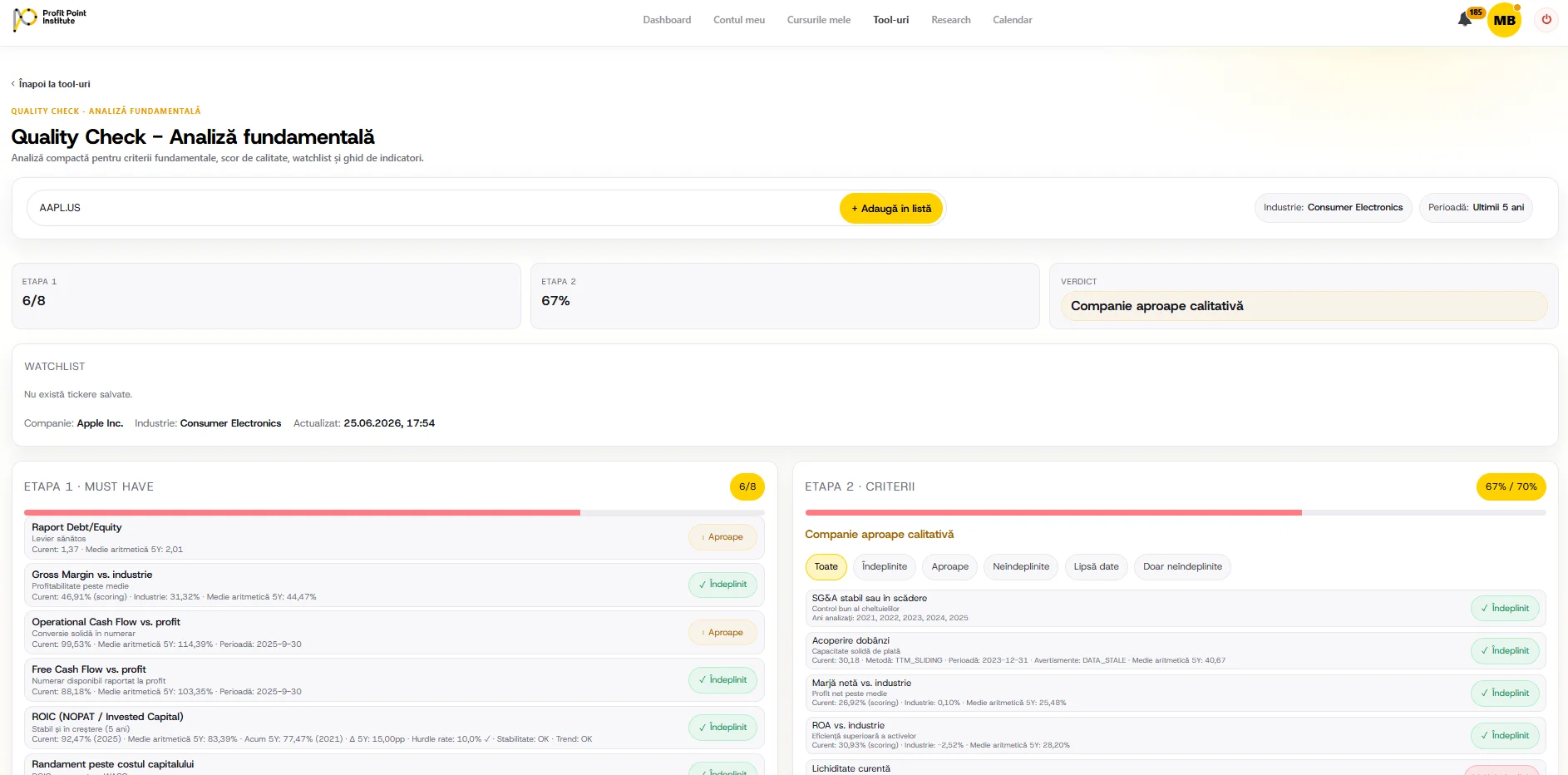
Task: Select 'SG&A stabil sau în scădere' title
Action: tap(869, 598)
